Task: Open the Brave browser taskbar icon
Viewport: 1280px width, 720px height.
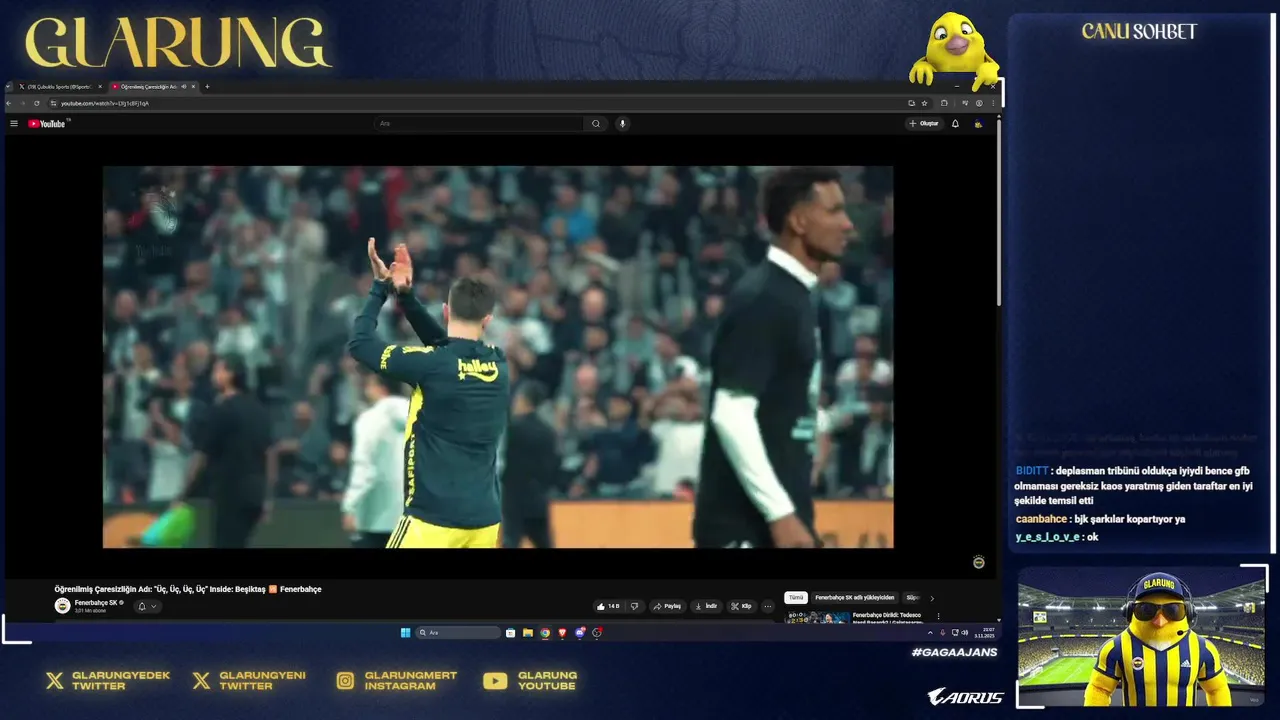Action: [562, 633]
